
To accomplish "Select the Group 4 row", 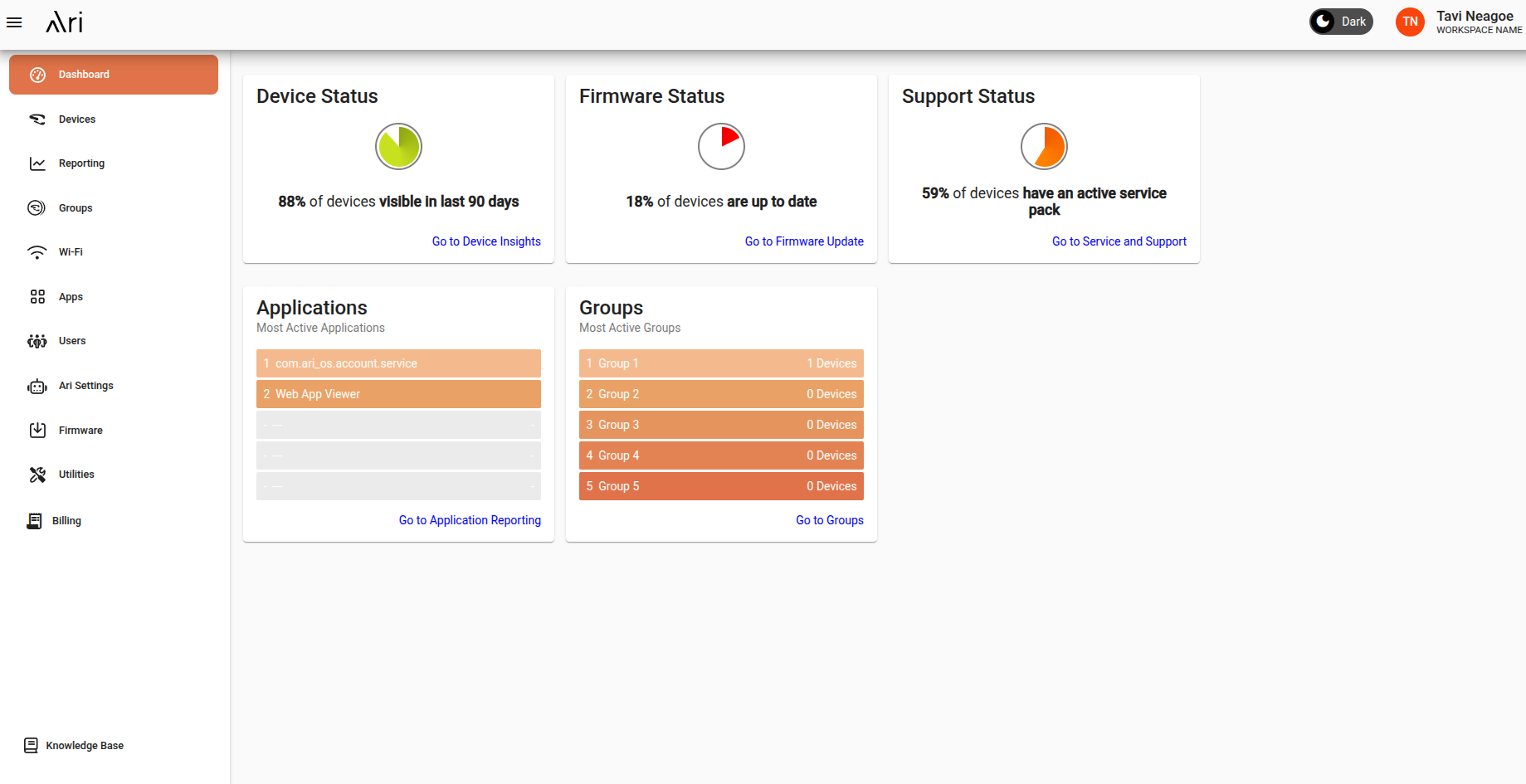I will (721, 455).
